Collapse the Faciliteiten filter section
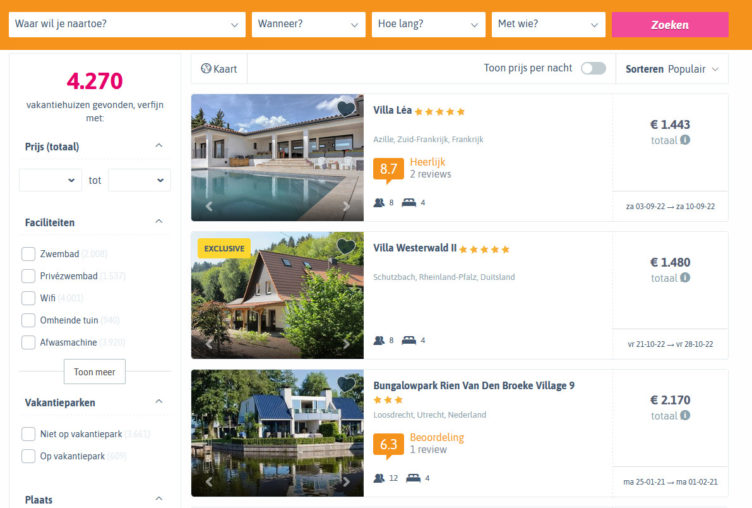 pyautogui.click(x=159, y=222)
